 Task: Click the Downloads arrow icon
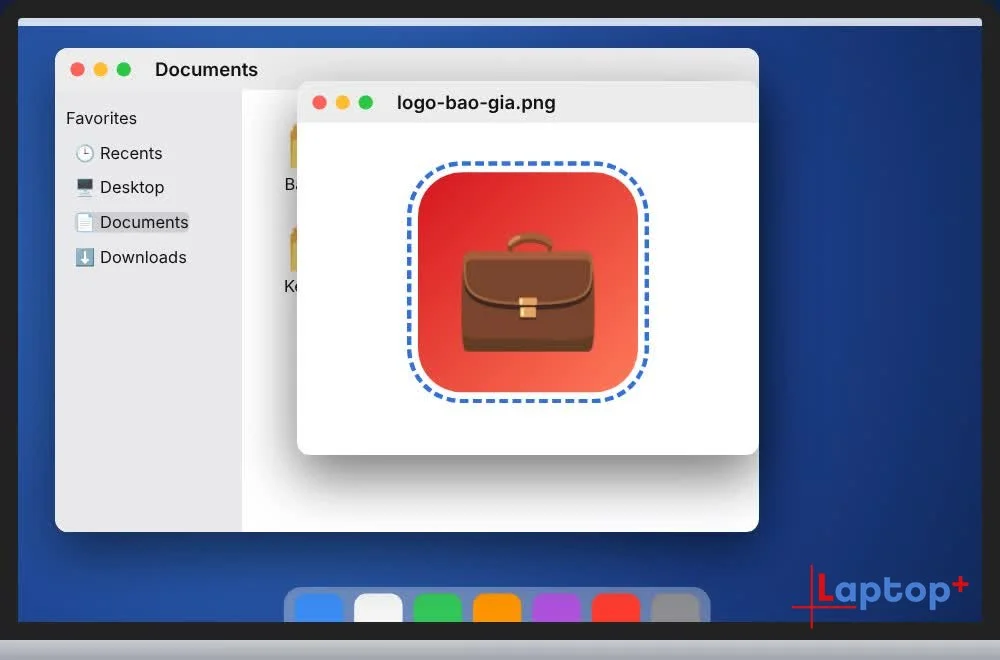pyautogui.click(x=84, y=257)
